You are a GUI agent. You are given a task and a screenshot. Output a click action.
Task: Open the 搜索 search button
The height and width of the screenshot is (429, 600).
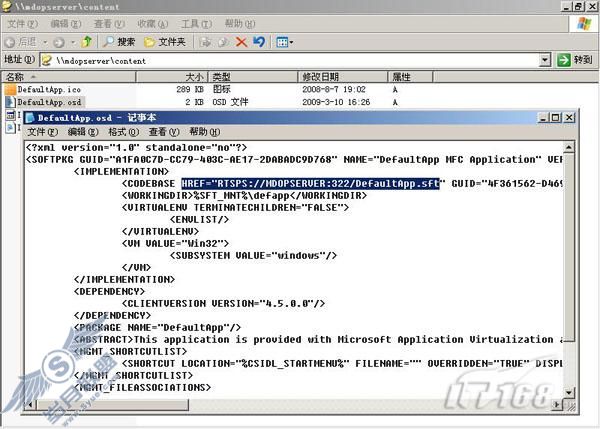click(119, 42)
